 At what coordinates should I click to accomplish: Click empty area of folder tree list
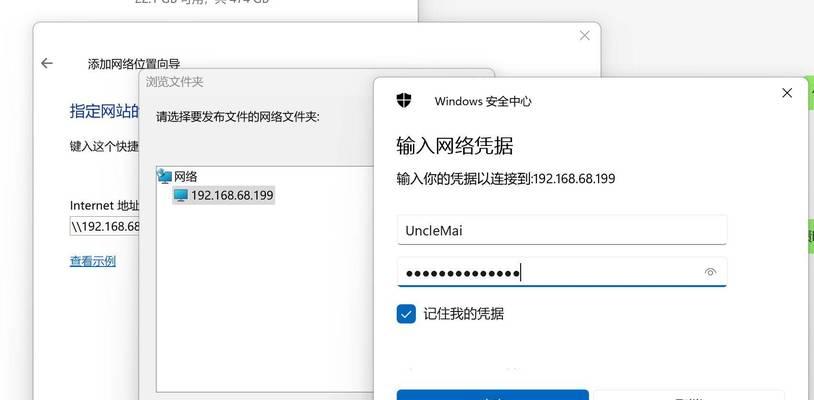[x=265, y=301]
